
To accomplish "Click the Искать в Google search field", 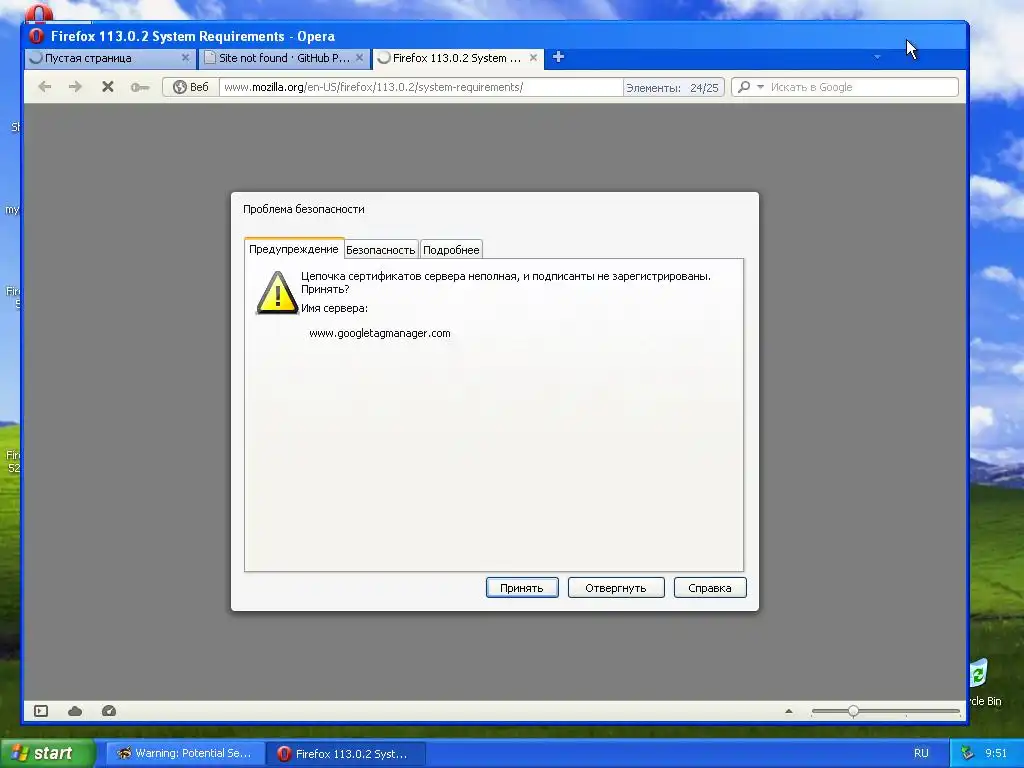I will (x=863, y=87).
